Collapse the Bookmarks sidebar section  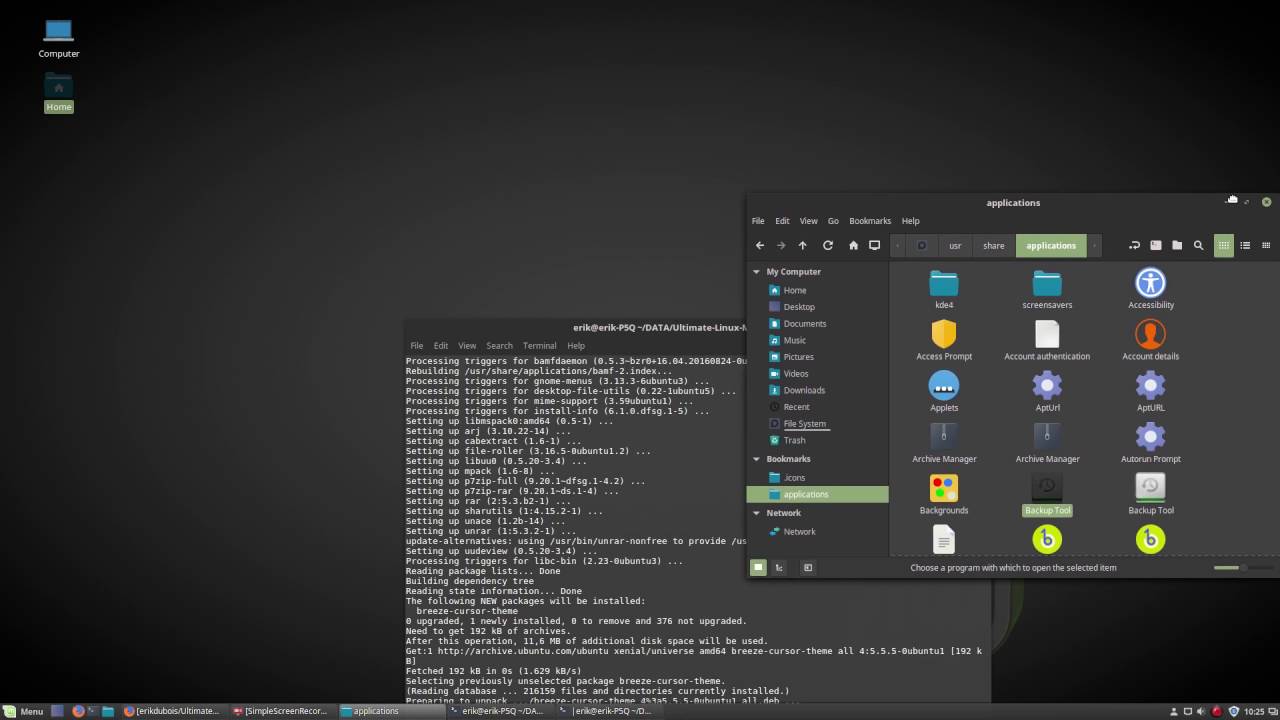pos(756,459)
